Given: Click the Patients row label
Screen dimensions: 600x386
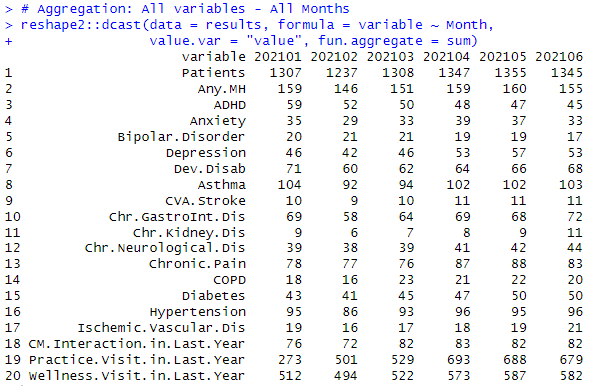Looking at the screenshot, I should click(x=213, y=73).
